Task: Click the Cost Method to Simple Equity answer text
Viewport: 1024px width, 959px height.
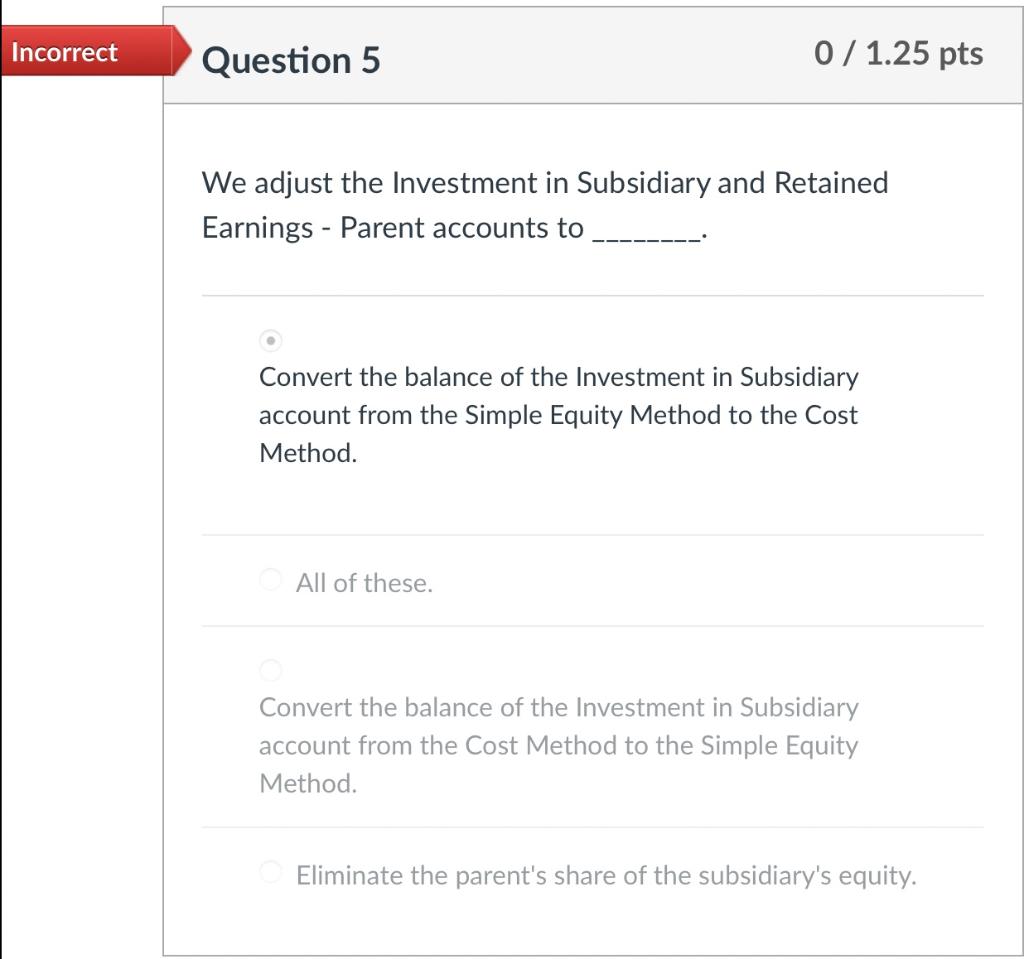Action: point(557,745)
